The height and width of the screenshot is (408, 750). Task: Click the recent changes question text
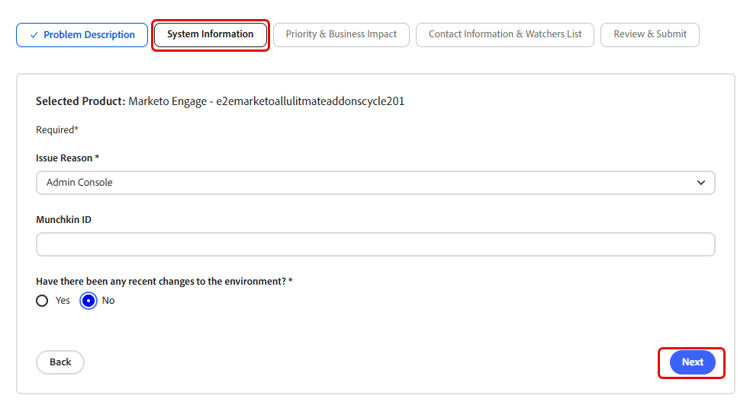point(164,281)
